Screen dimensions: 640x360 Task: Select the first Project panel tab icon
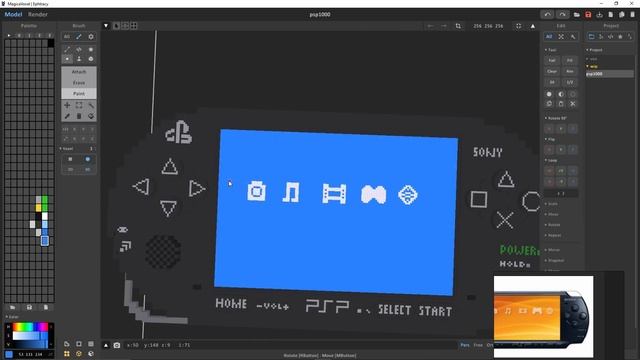pyautogui.click(x=591, y=37)
